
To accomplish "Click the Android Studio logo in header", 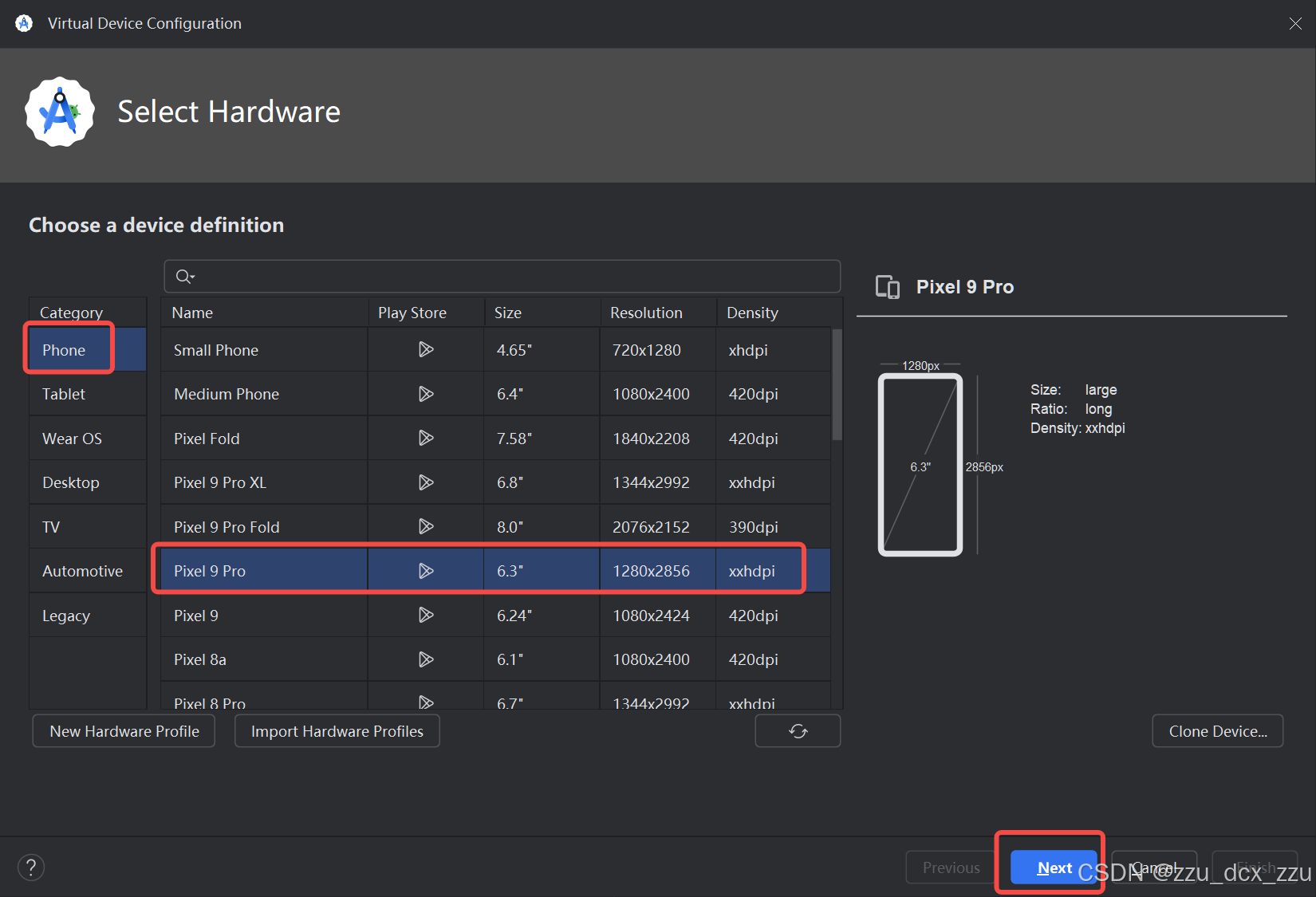I will point(60,112).
